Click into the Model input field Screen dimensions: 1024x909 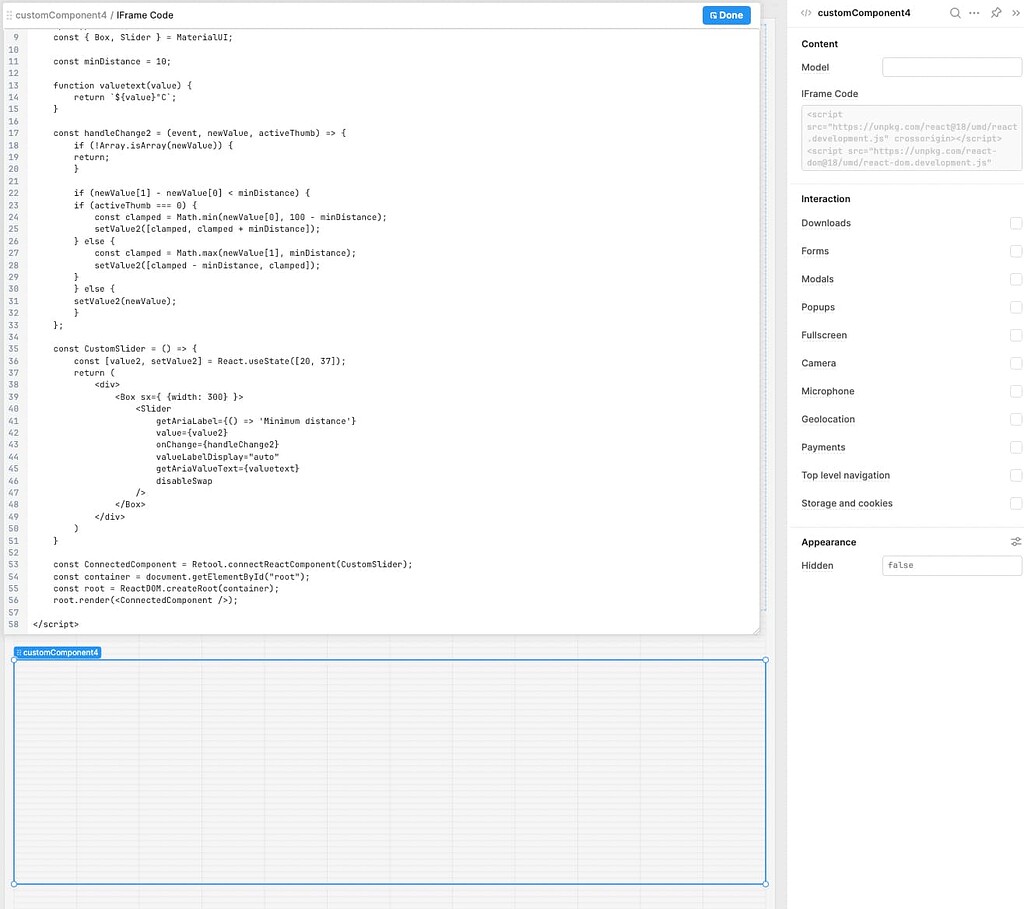(x=951, y=67)
